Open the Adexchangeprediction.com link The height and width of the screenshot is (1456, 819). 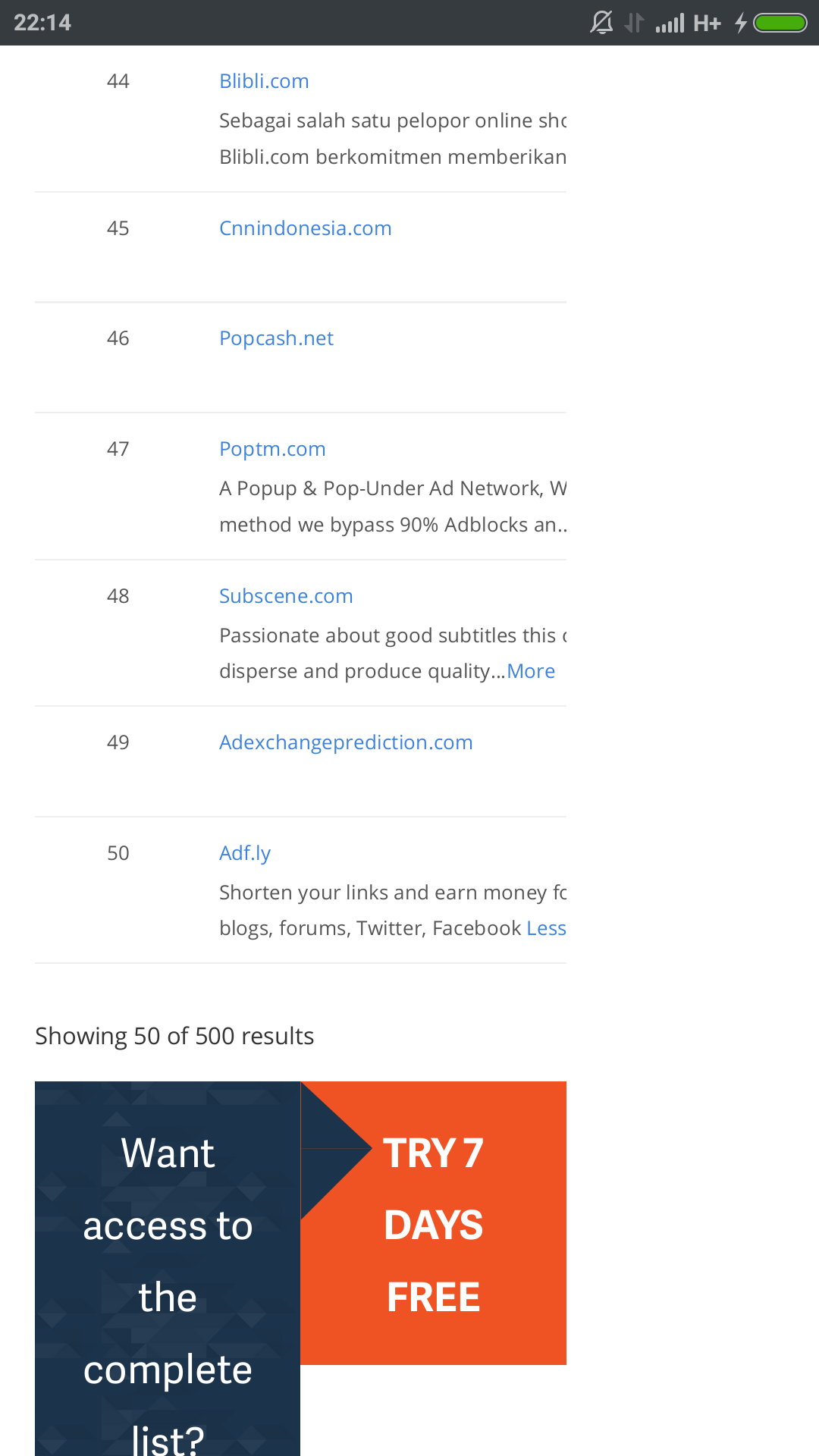tap(346, 742)
